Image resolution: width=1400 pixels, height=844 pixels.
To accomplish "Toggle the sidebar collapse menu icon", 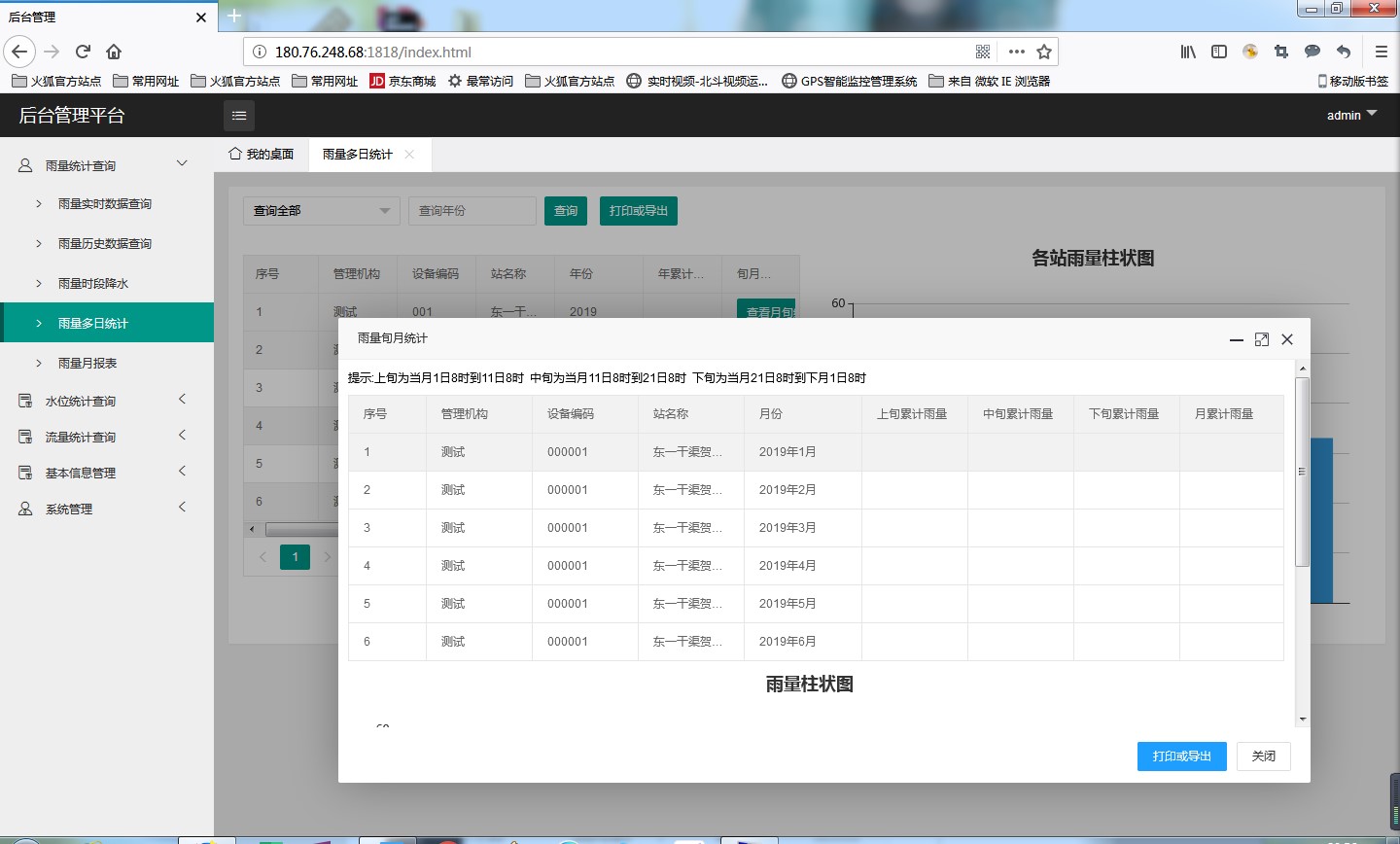I will (x=239, y=116).
